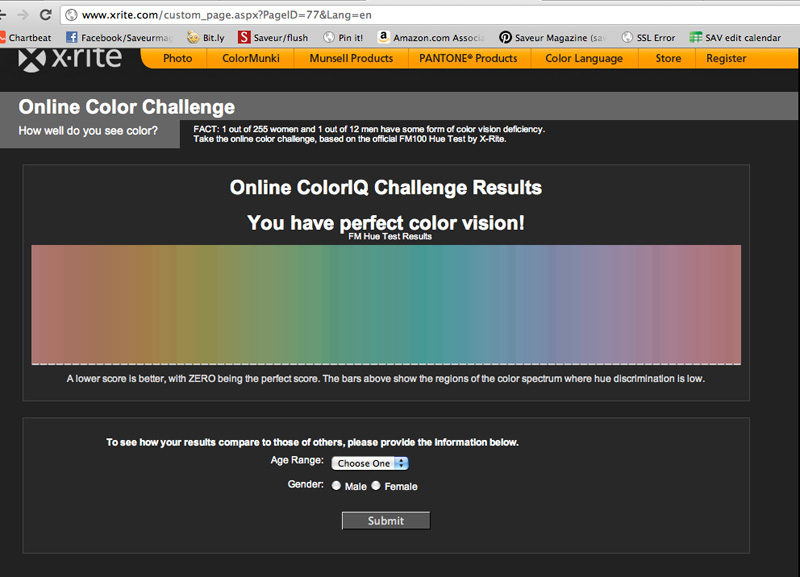Image resolution: width=800 pixels, height=577 pixels.
Task: Open the Bit.ly bookmark
Action: [206, 38]
